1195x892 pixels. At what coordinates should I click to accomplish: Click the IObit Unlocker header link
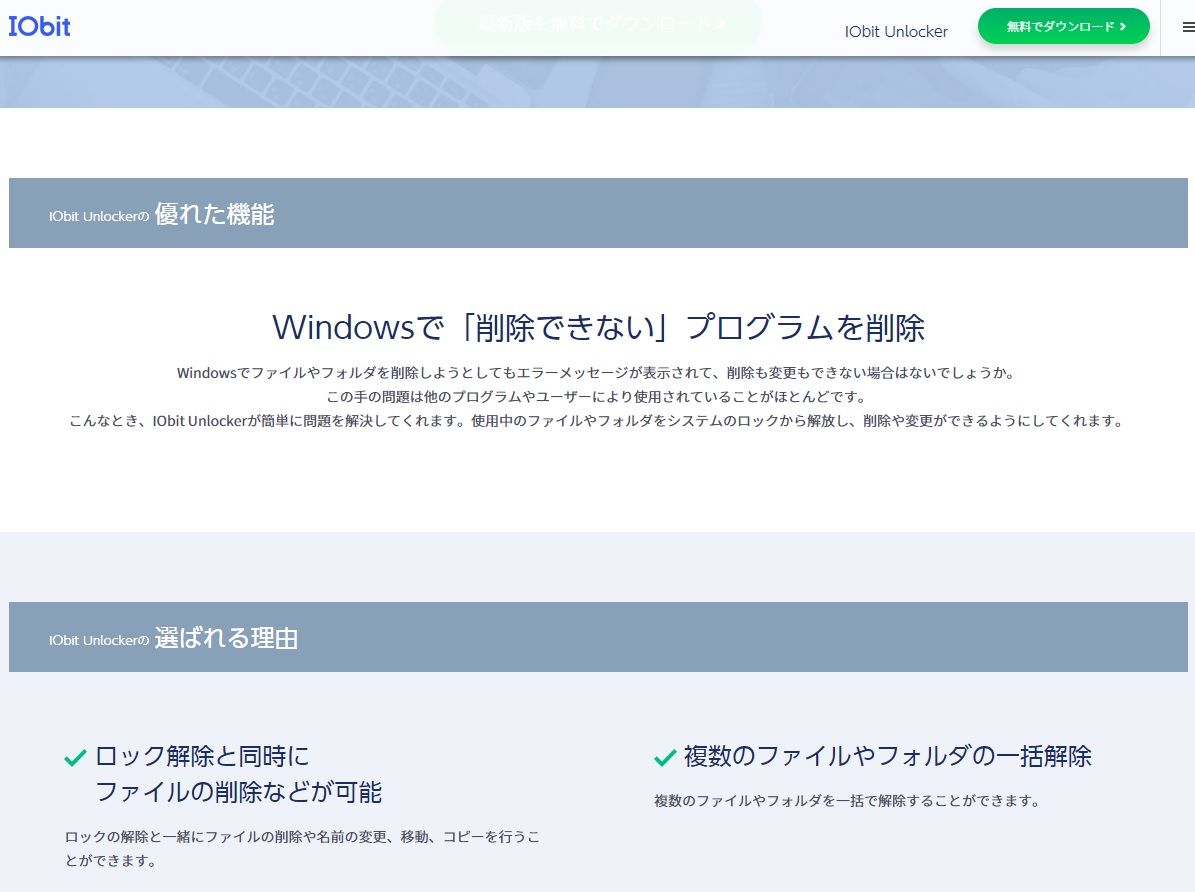896,31
